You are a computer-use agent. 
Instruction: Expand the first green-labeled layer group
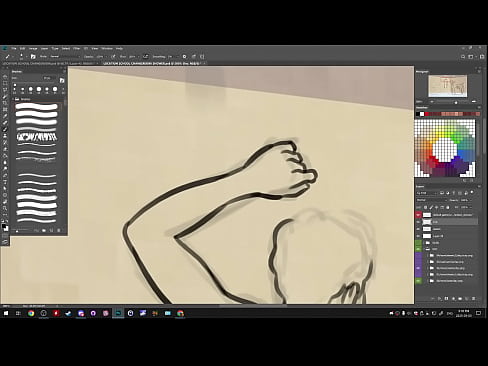[x=424, y=243]
